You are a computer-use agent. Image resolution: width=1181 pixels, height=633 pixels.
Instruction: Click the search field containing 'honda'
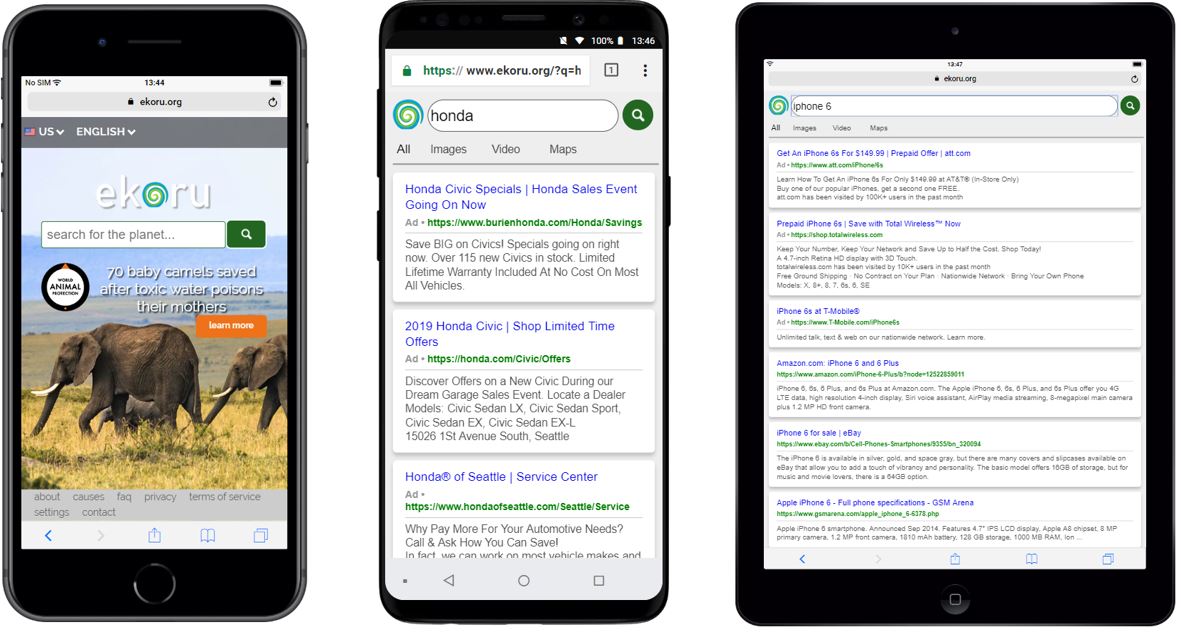(x=523, y=115)
